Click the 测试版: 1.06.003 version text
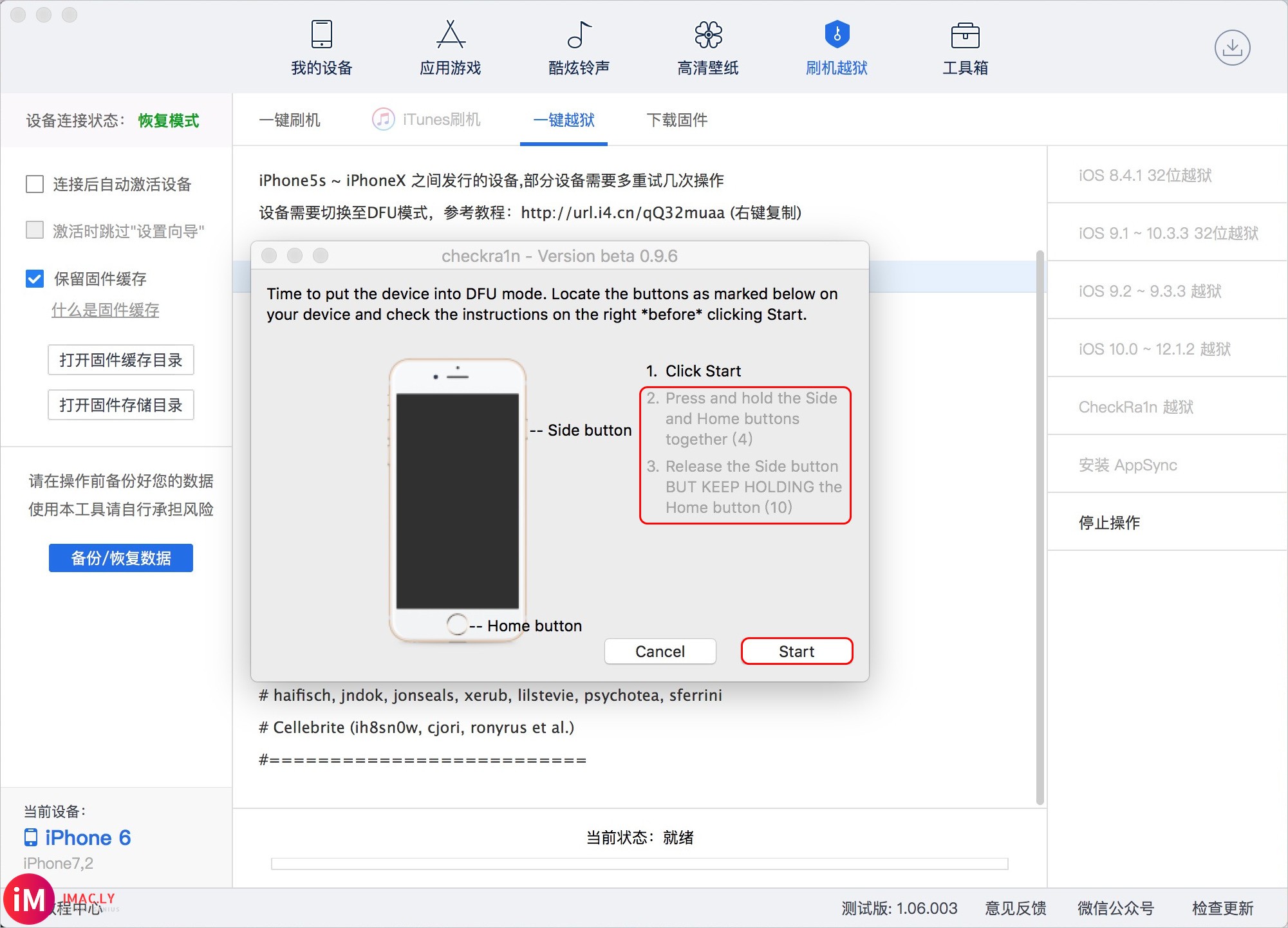The height and width of the screenshot is (928, 1288). [x=899, y=908]
